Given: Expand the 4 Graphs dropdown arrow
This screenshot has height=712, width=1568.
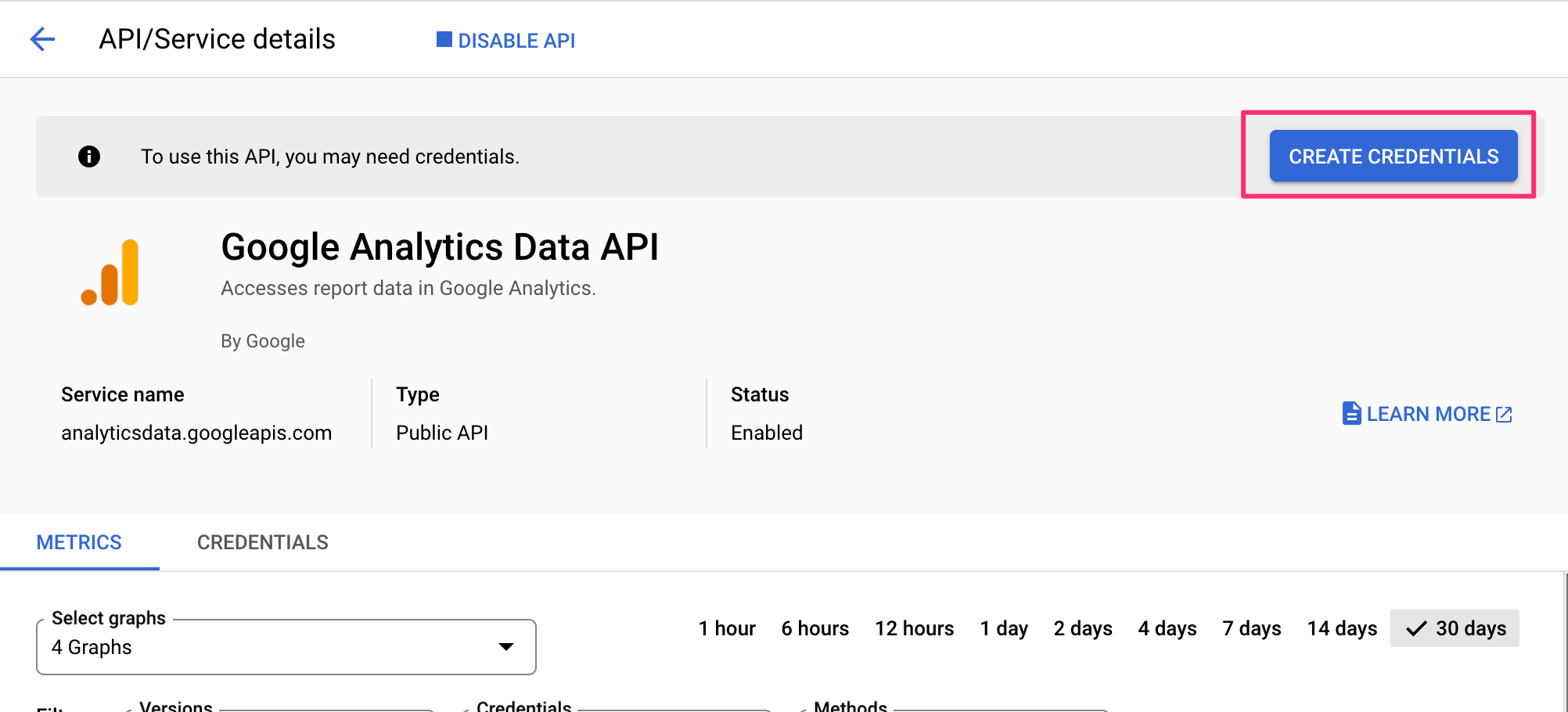Looking at the screenshot, I should [506, 647].
